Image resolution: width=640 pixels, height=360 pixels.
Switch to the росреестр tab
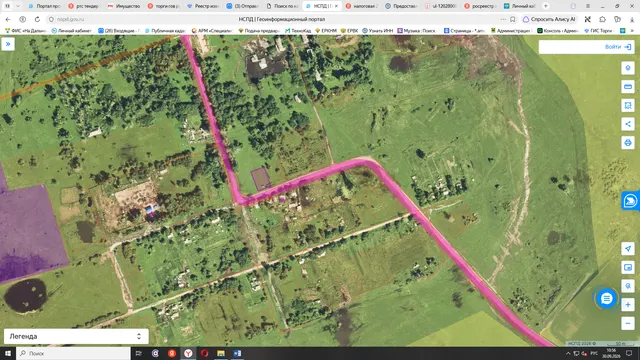coord(480,6)
